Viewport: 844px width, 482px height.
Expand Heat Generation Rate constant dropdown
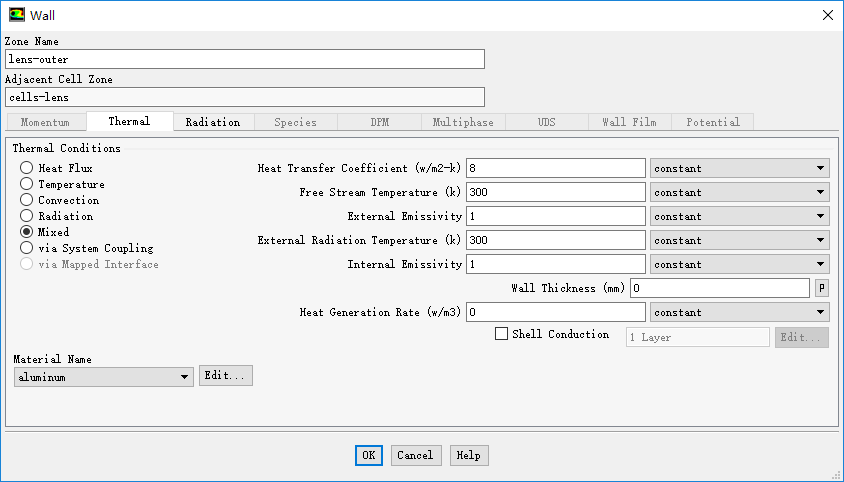(739, 312)
